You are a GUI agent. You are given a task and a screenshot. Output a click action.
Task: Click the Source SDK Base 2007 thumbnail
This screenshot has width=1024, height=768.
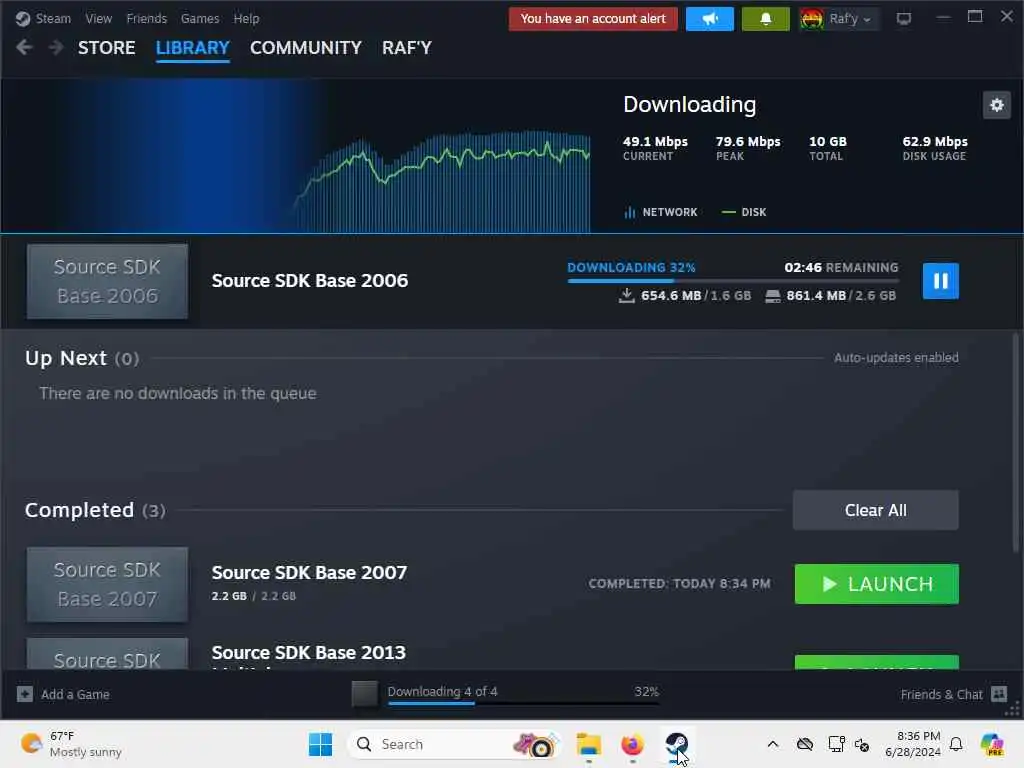(x=107, y=584)
